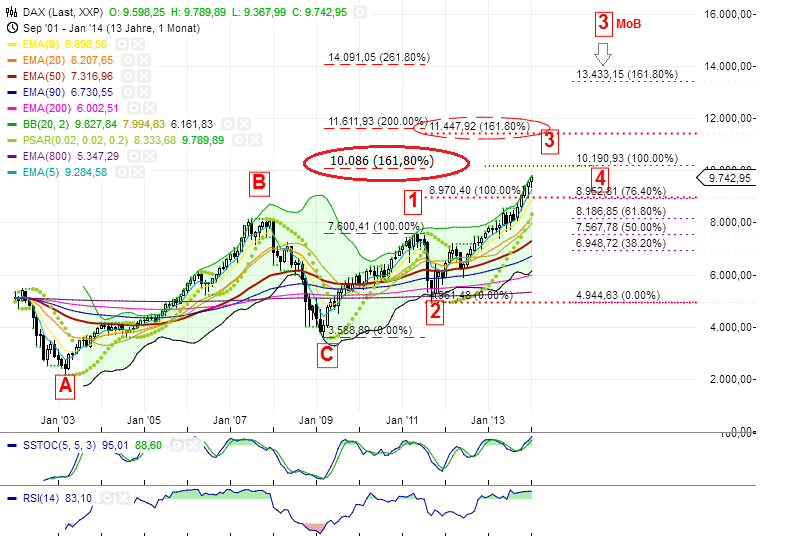Remove the RSI(14) indicator
The height and width of the screenshot is (536, 793).
(123, 499)
